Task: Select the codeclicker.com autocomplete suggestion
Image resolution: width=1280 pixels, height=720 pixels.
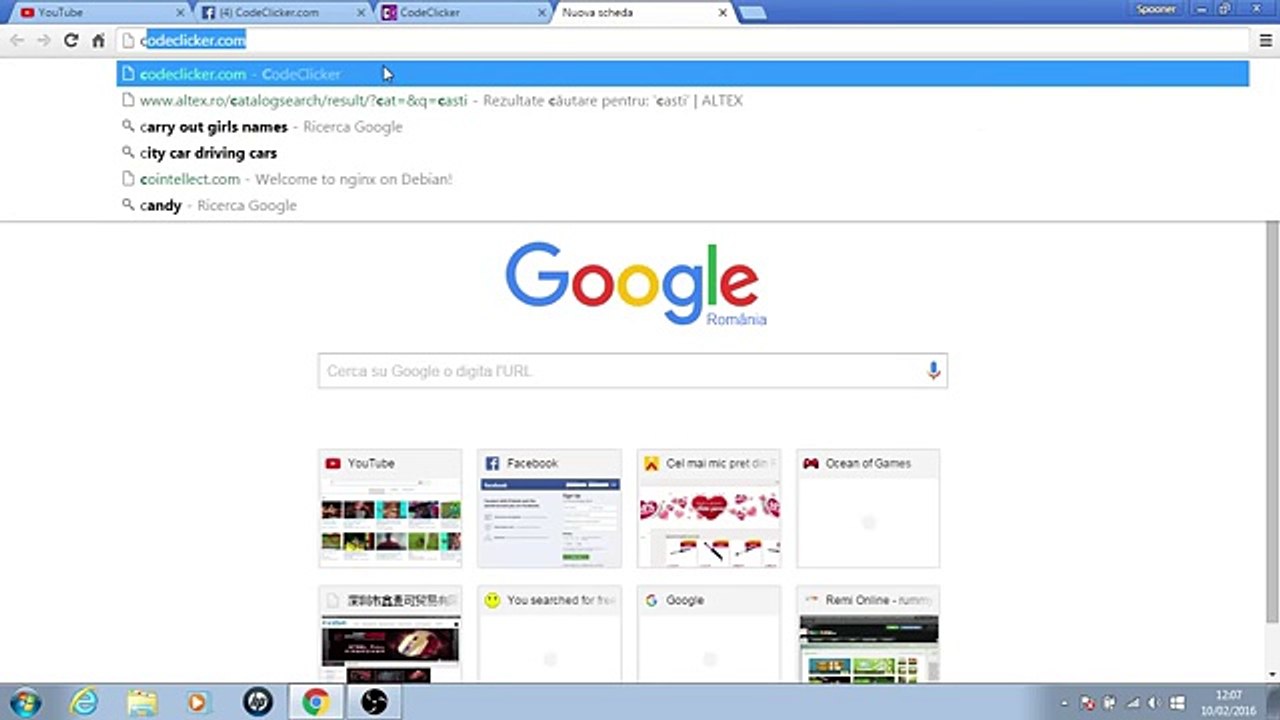Action: (x=683, y=74)
